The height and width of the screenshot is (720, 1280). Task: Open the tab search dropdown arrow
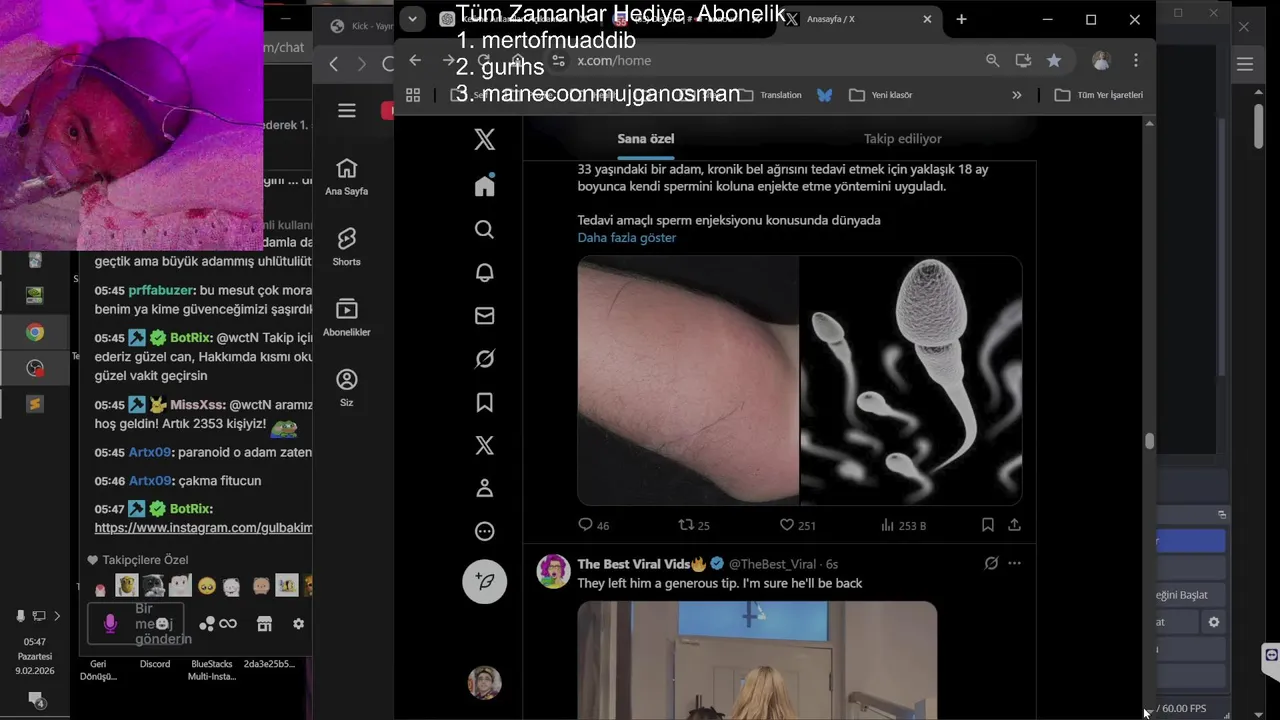tap(412, 19)
